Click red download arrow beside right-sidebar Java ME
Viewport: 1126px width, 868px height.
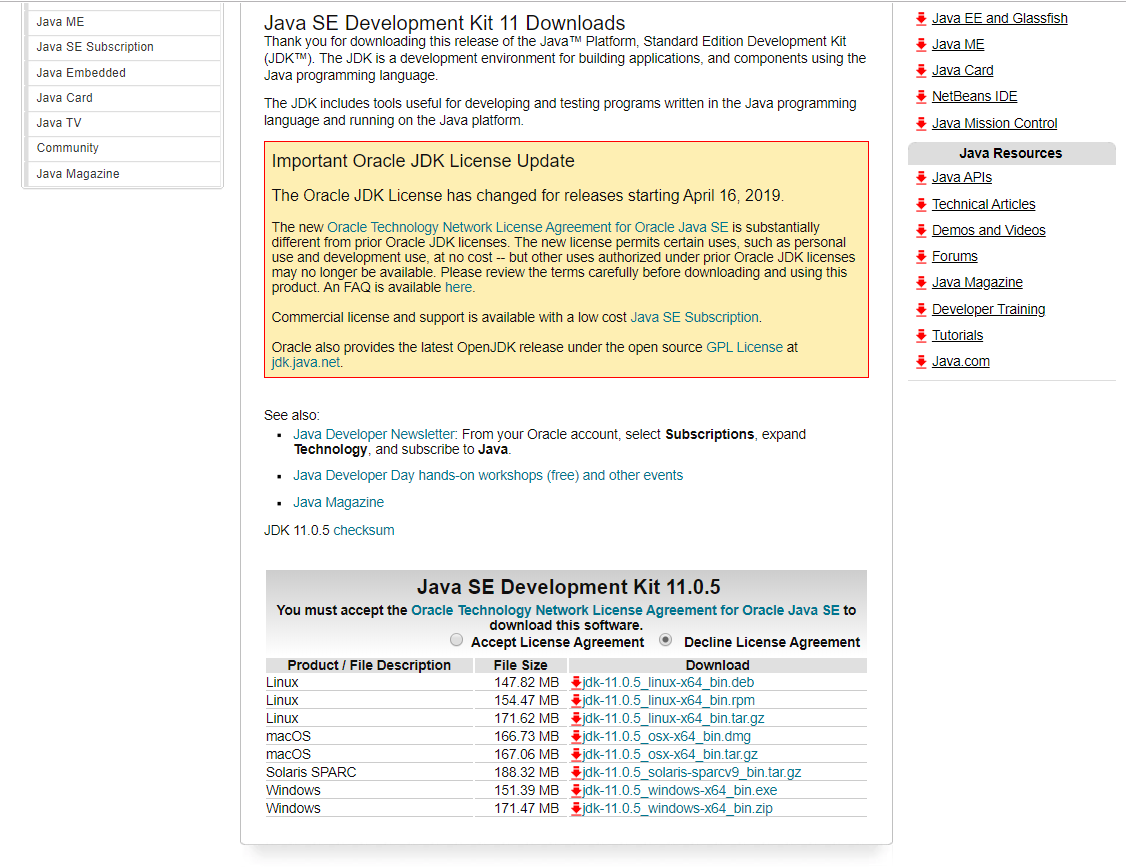pyautogui.click(x=921, y=45)
